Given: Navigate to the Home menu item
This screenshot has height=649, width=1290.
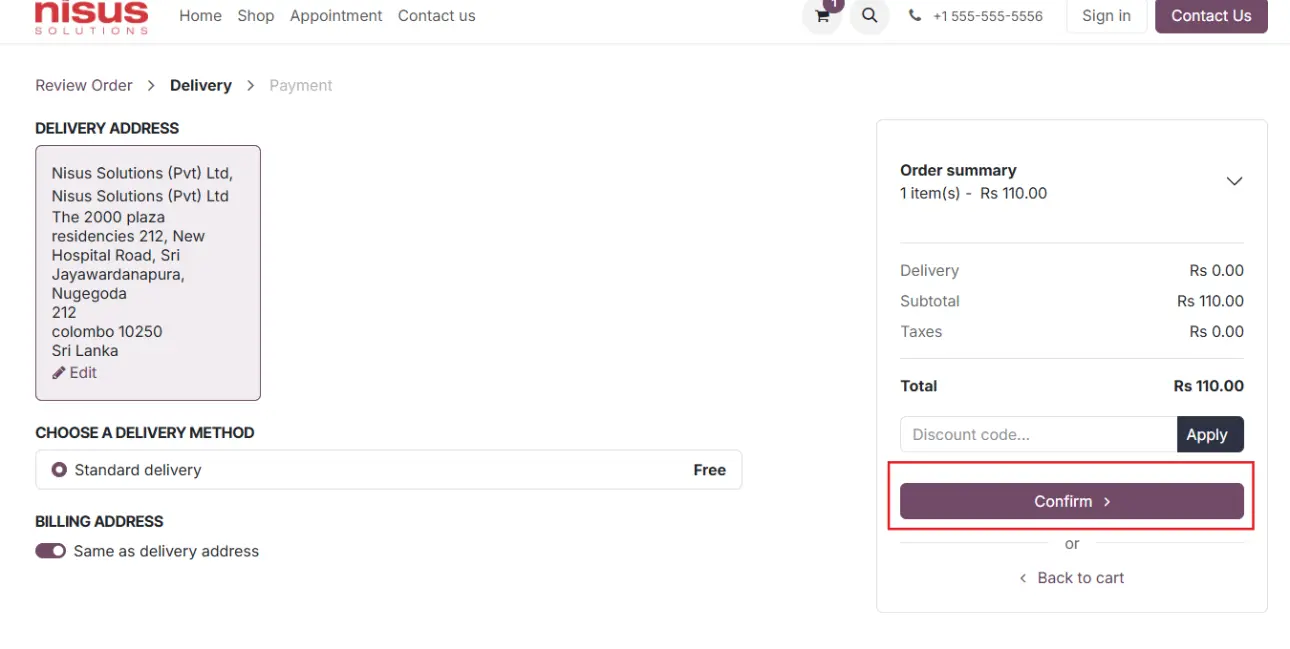Looking at the screenshot, I should (x=200, y=16).
